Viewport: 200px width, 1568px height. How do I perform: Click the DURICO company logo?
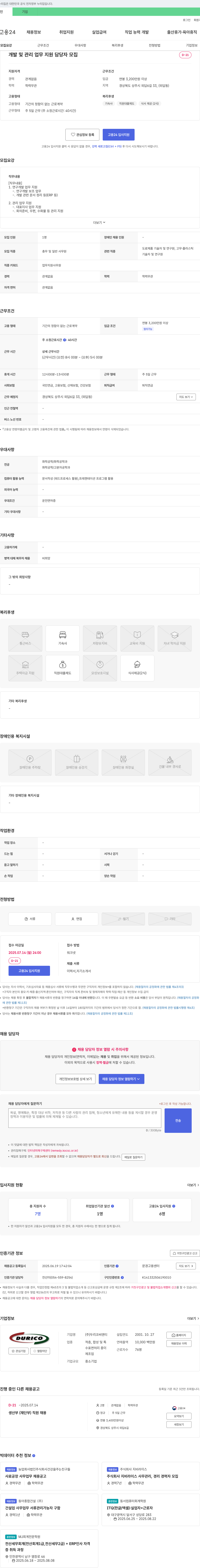tap(29, 1339)
